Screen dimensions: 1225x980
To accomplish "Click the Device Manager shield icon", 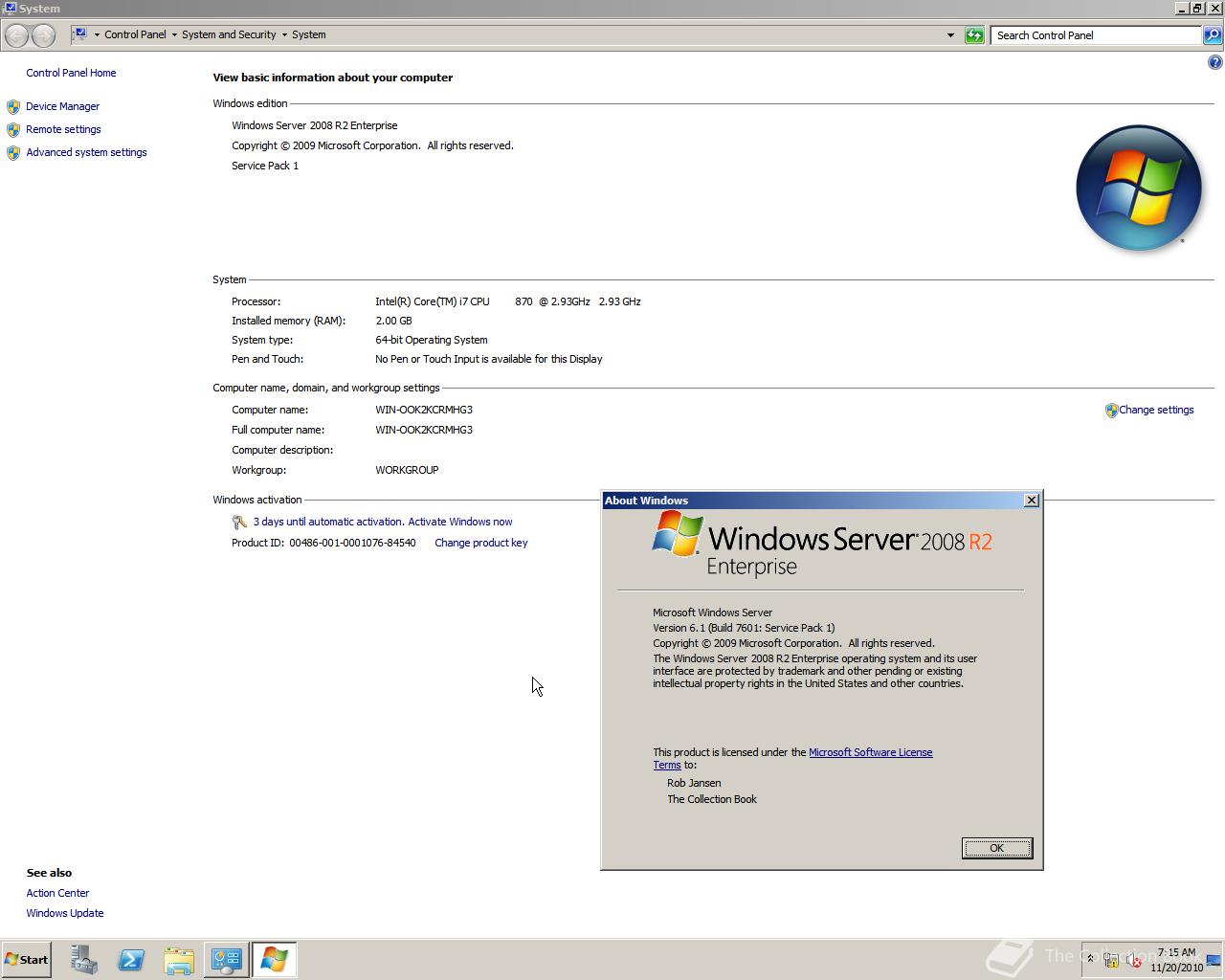I will pos(13,107).
